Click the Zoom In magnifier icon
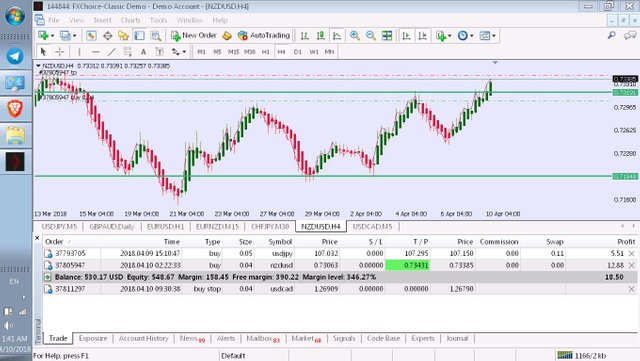The image size is (640, 361). [x=355, y=36]
